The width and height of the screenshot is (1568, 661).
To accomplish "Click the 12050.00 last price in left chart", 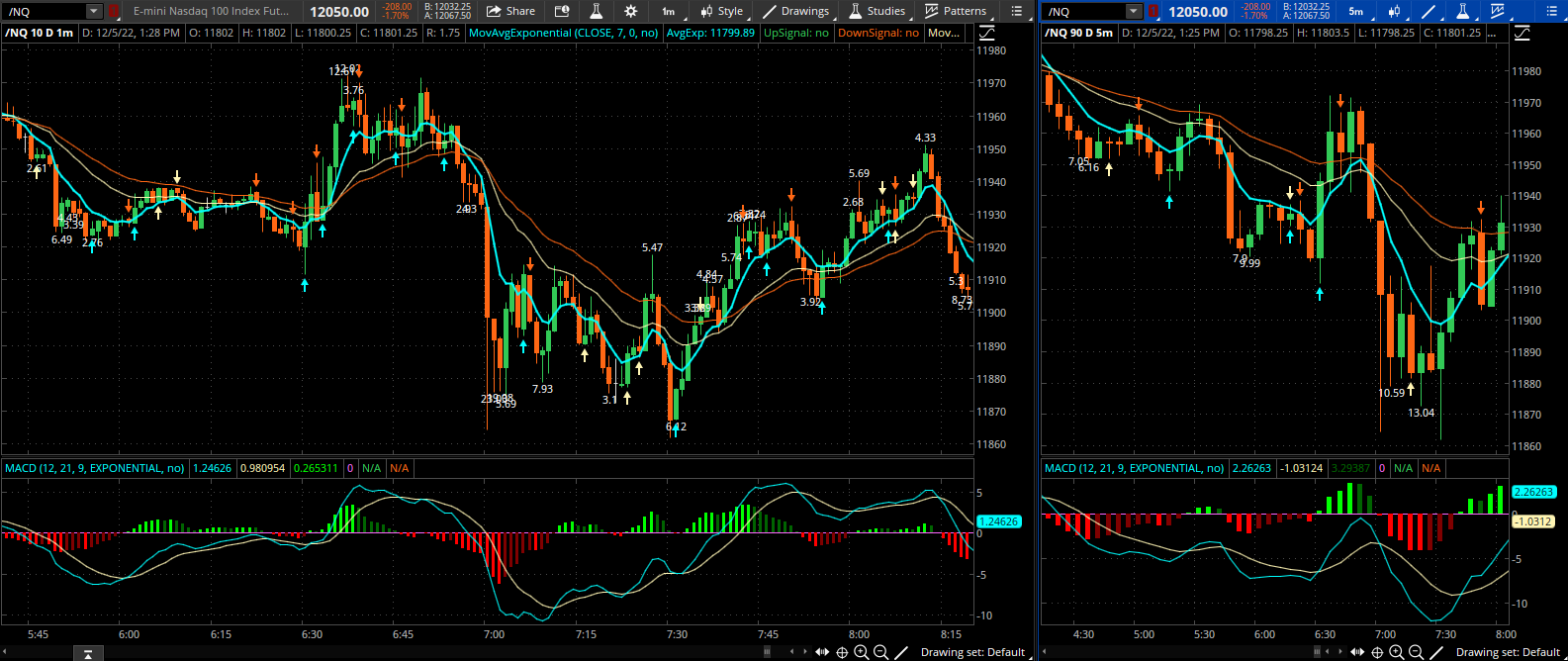I will 339,12.
